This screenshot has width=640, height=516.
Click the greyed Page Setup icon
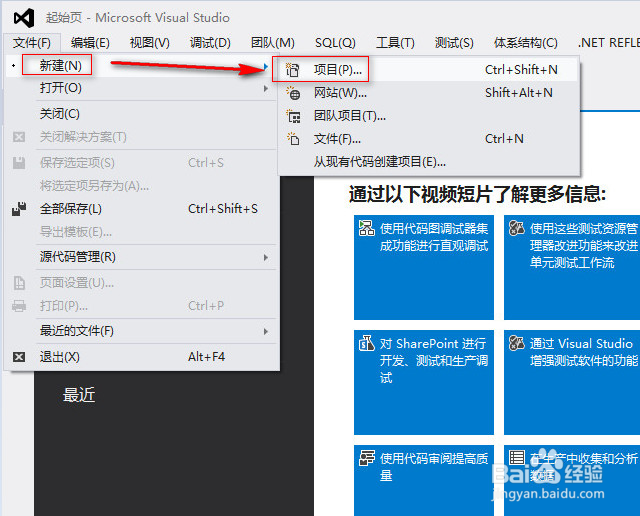19,283
